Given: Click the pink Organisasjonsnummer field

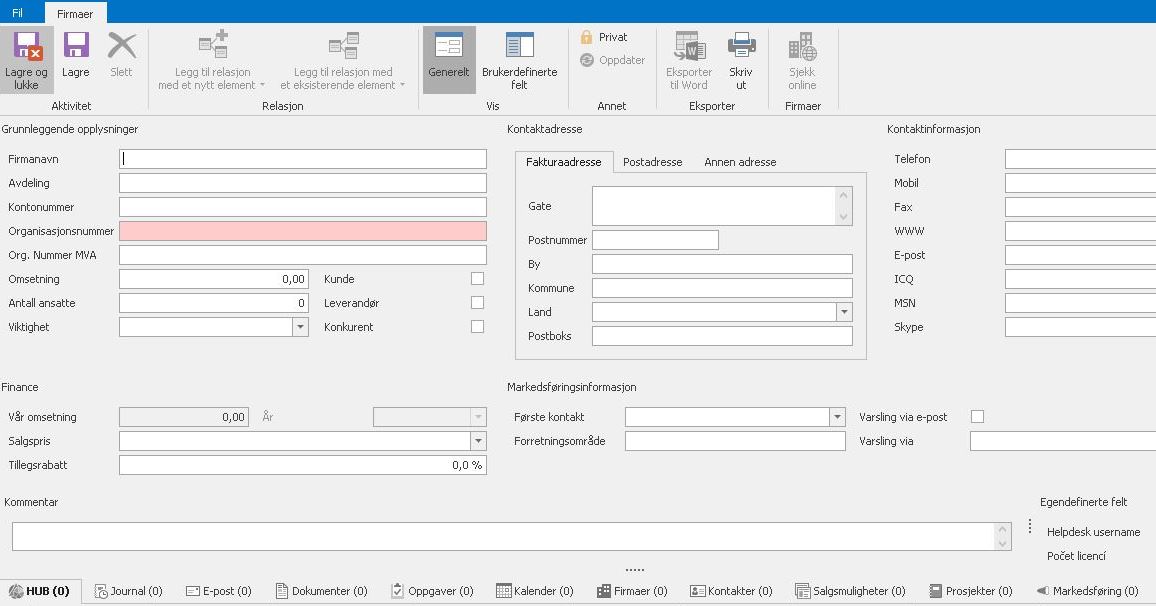Looking at the screenshot, I should [x=303, y=231].
